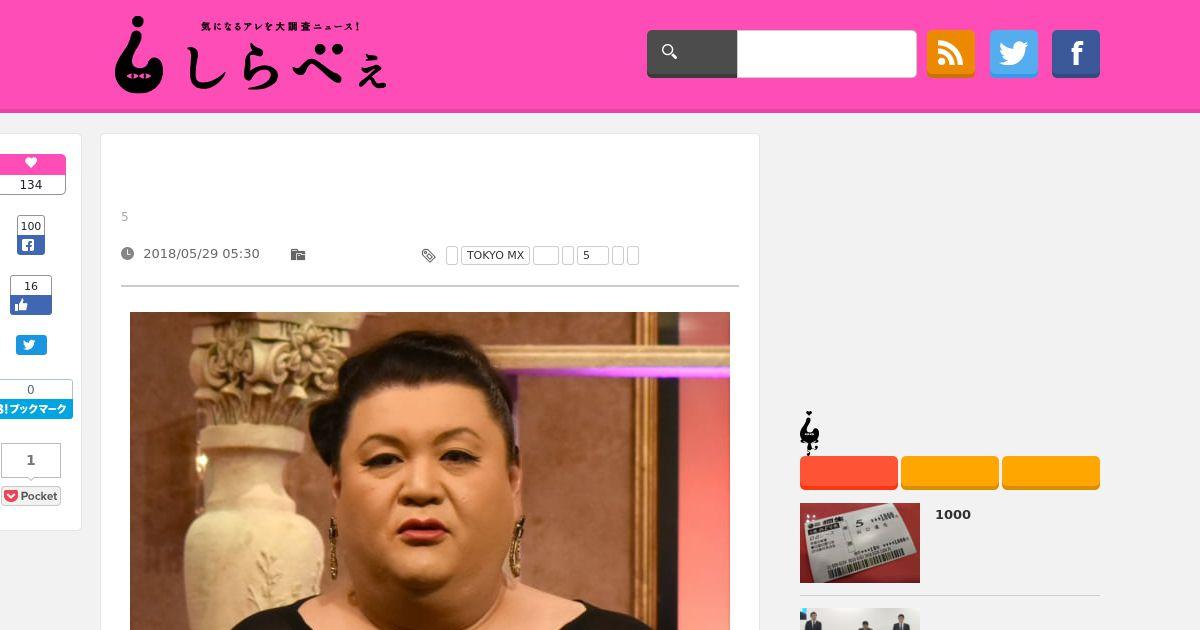This screenshot has height=630, width=1200.
Task: Switch to the middle orange sidebar tab
Action: 950,473
